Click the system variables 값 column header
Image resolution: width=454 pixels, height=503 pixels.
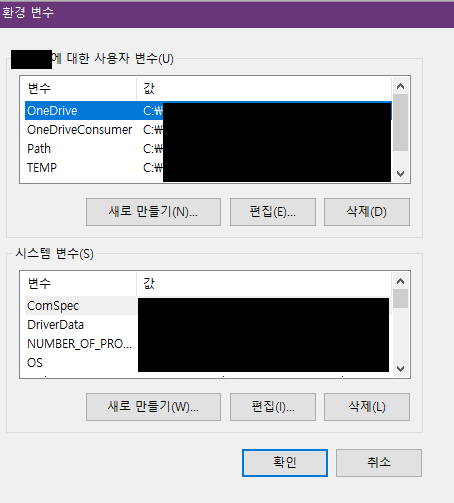click(264, 284)
